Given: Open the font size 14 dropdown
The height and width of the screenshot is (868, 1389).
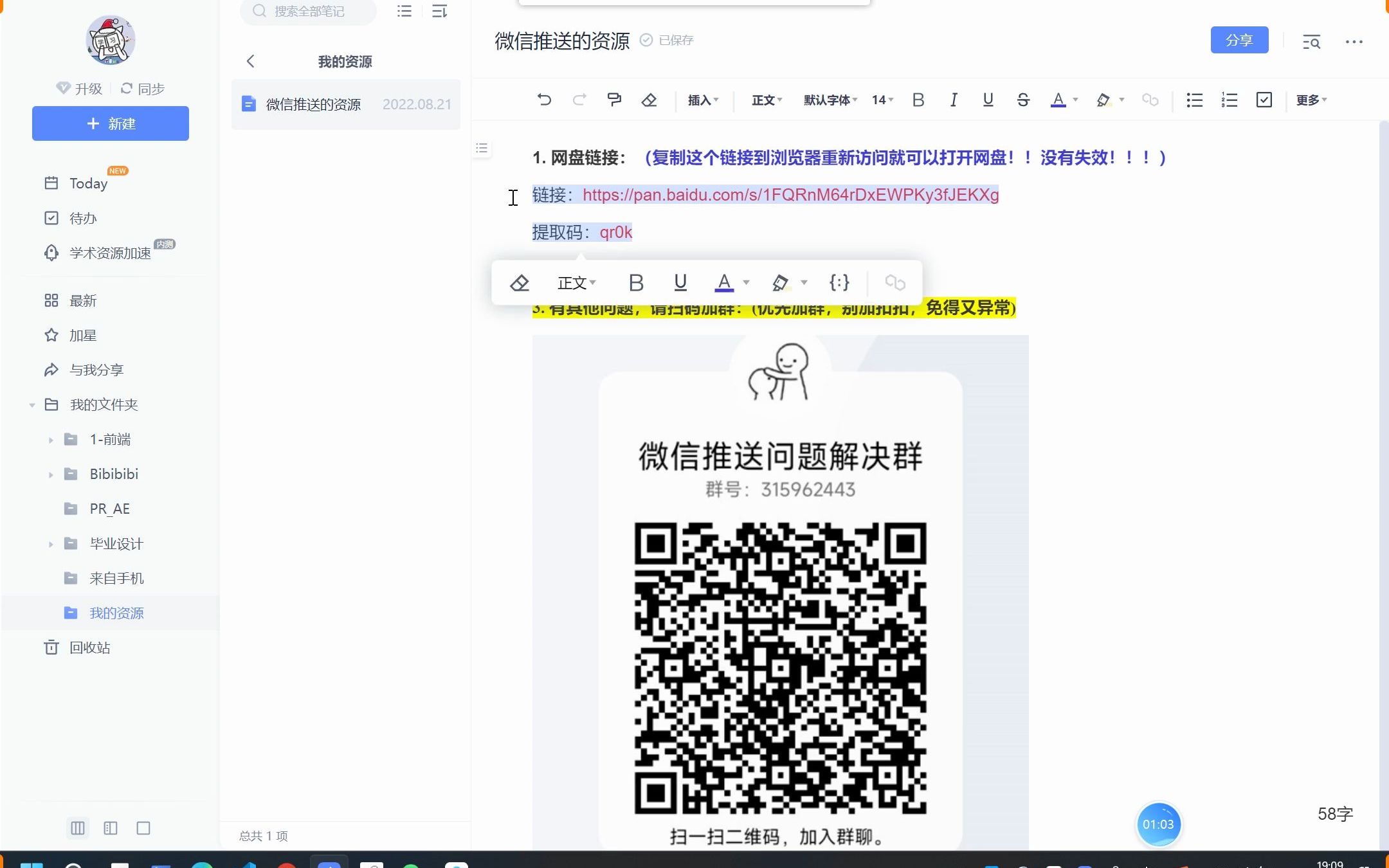Looking at the screenshot, I should [882, 100].
